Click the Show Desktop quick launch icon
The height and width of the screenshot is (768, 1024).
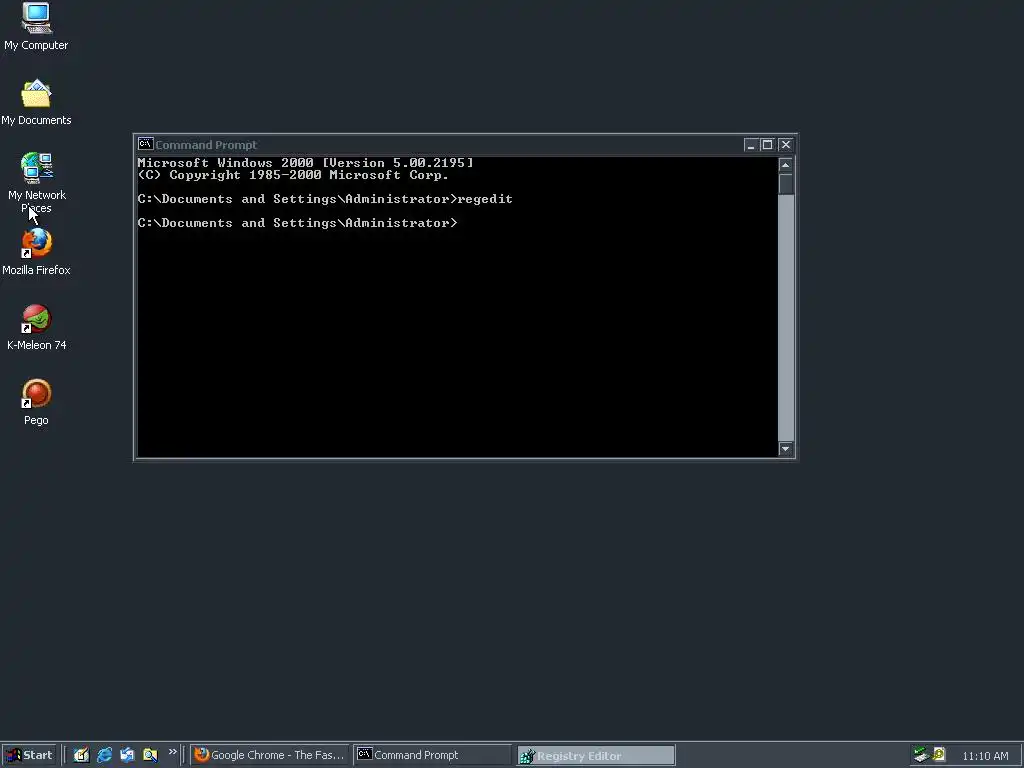point(82,755)
